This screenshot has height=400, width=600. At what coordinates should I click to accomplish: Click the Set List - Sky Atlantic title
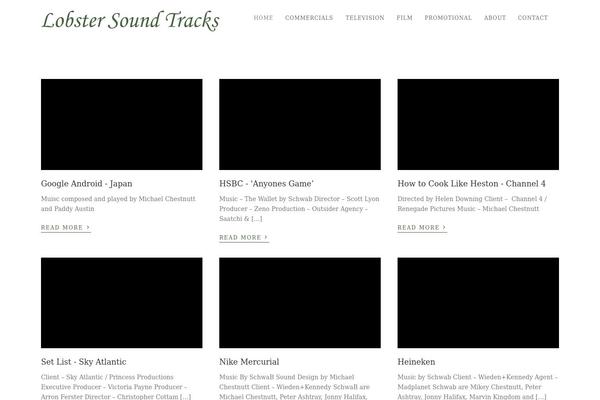pos(83,362)
